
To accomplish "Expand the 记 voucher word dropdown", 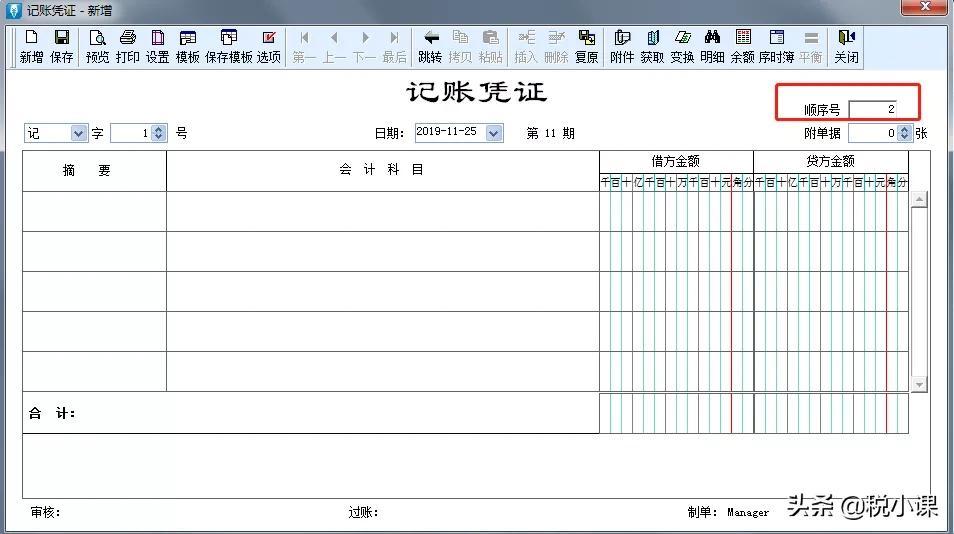I will (x=78, y=133).
